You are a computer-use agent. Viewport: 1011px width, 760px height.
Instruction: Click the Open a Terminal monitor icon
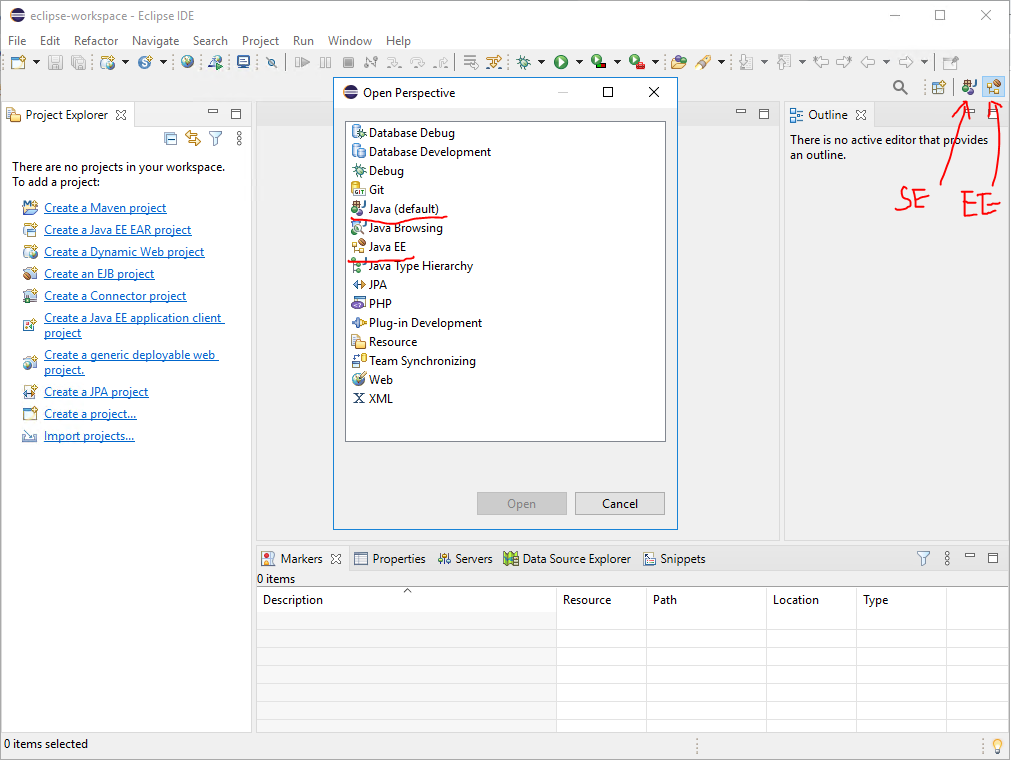(x=244, y=62)
